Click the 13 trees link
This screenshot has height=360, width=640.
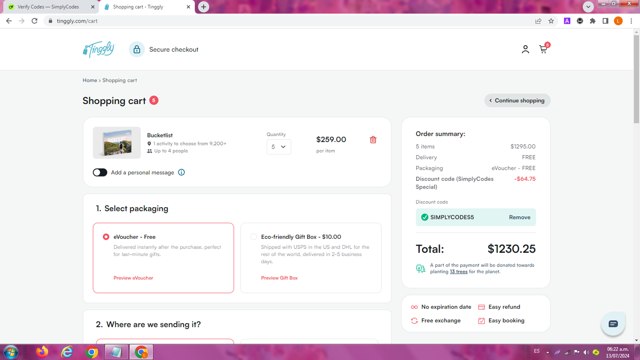(458, 271)
